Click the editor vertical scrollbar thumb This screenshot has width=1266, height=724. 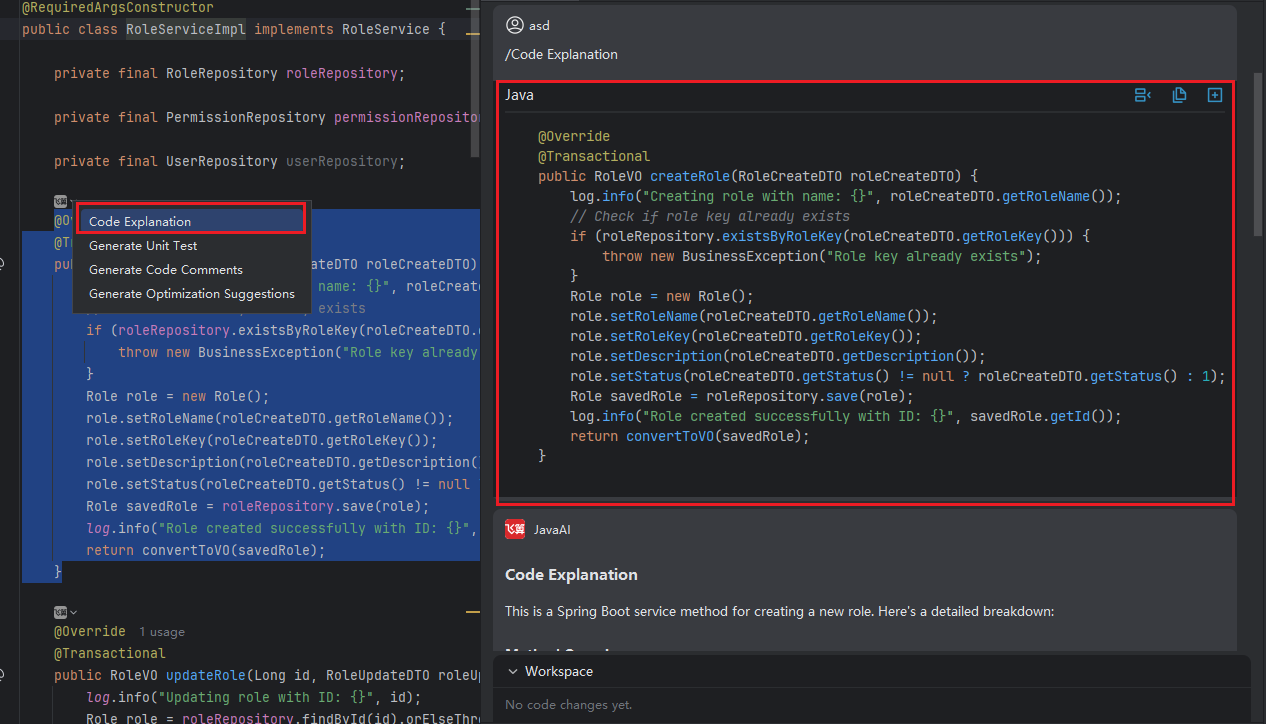tap(475, 80)
